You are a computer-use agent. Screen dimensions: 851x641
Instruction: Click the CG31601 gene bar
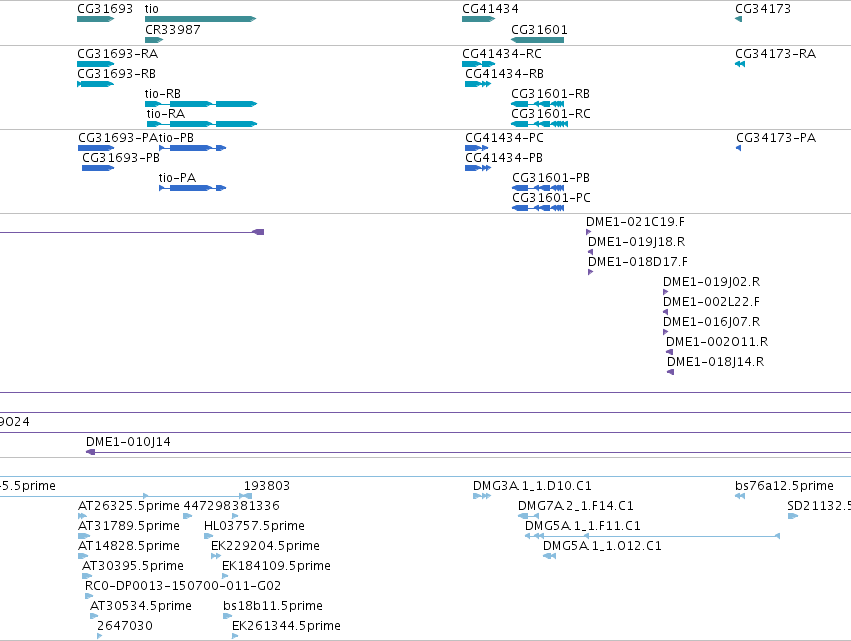[537, 40]
